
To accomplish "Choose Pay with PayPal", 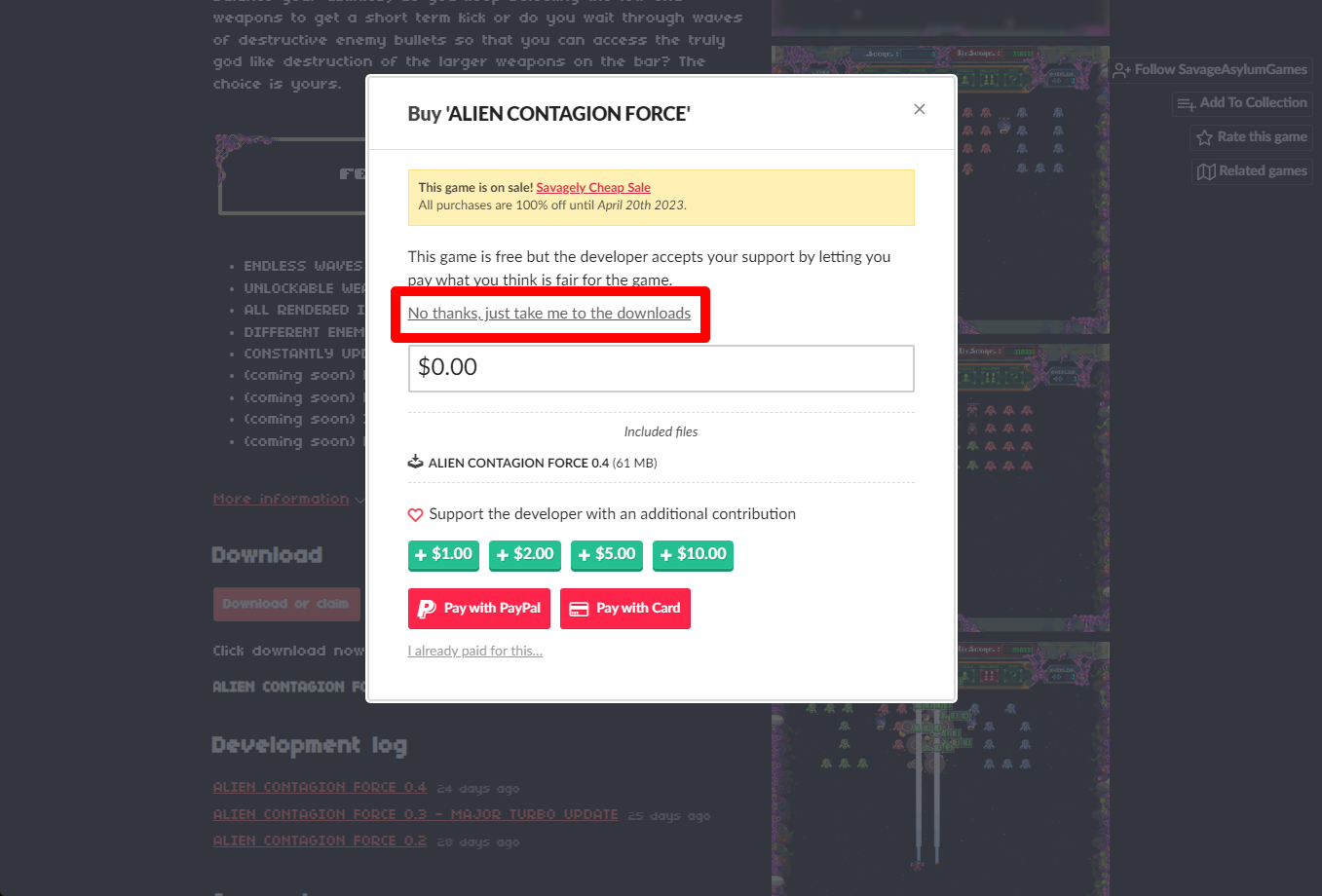I will pyautogui.click(x=479, y=609).
